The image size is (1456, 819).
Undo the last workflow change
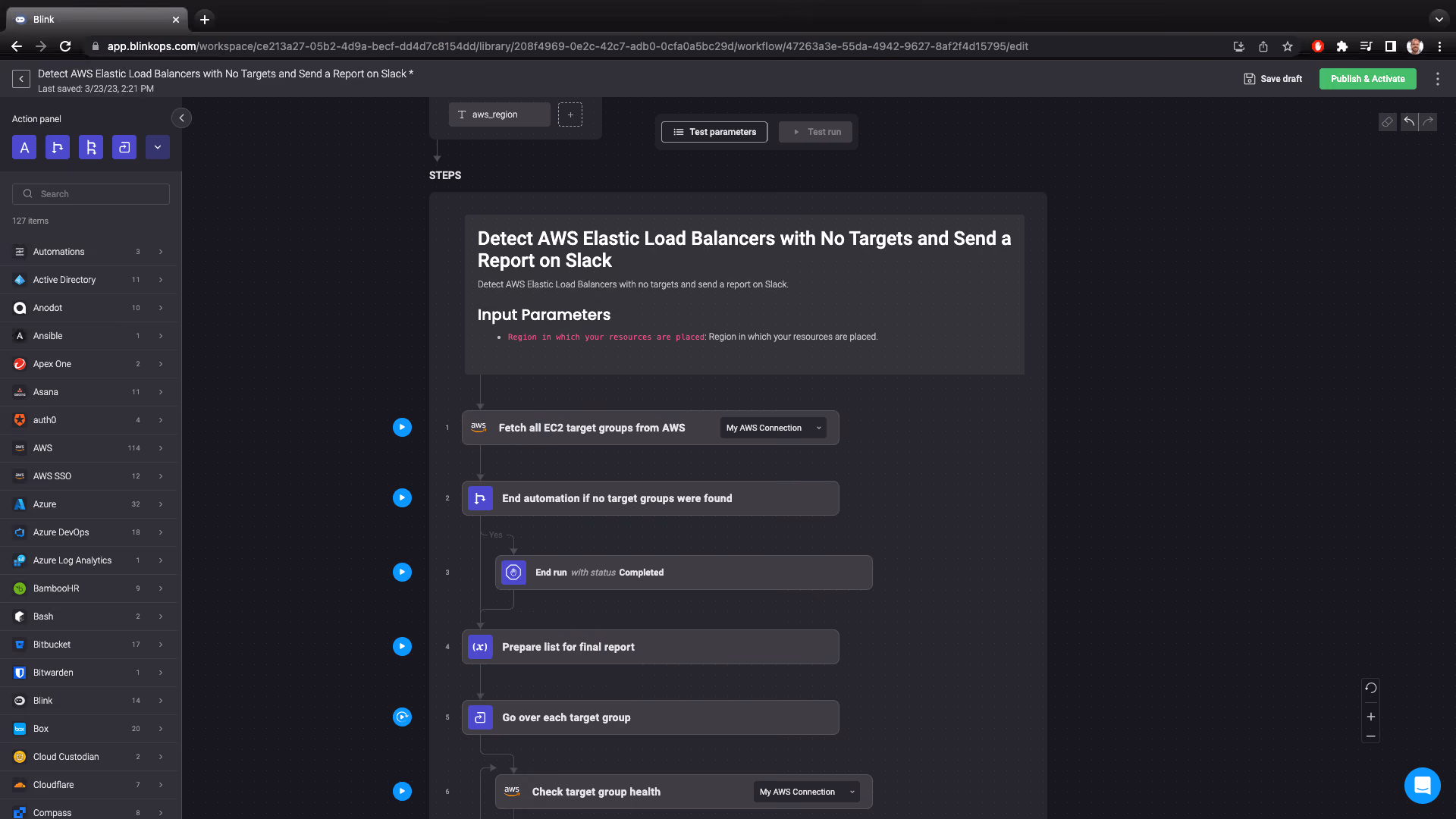pos(1409,122)
